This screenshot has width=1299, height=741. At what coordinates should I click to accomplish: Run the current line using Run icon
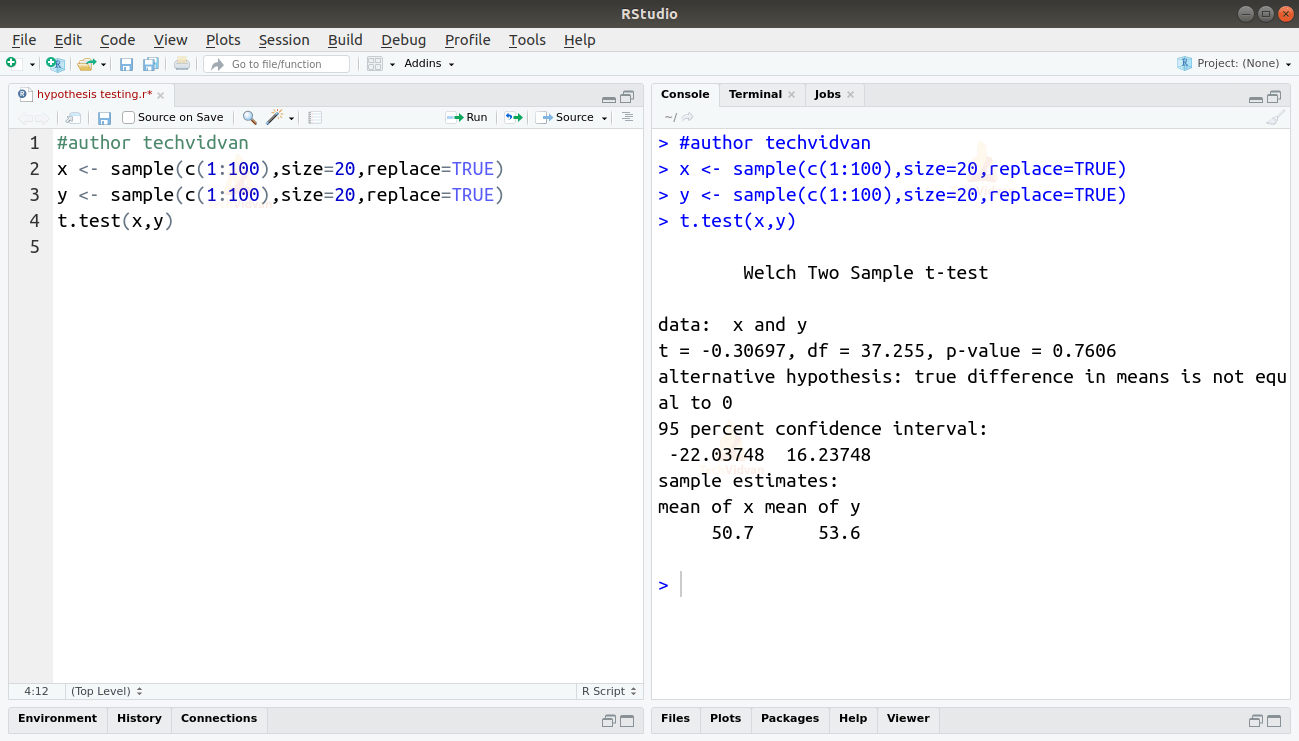coord(466,117)
